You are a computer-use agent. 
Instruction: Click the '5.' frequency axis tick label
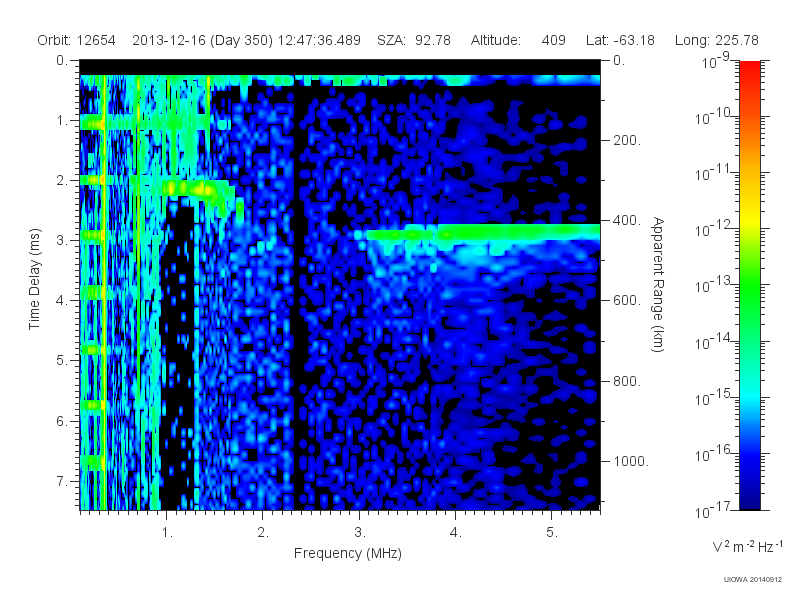point(552,533)
